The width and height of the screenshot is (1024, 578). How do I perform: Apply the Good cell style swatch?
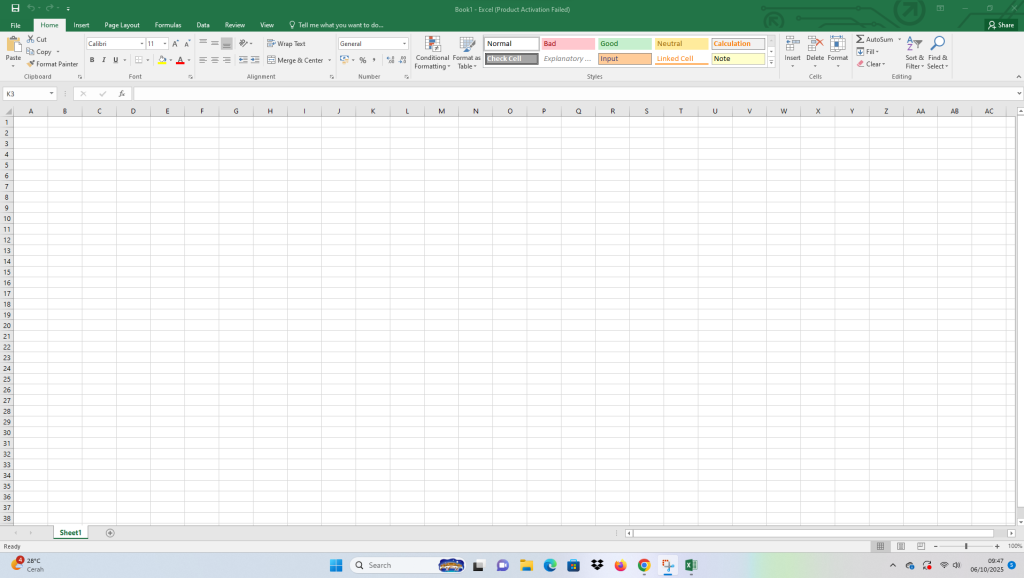[x=624, y=44]
